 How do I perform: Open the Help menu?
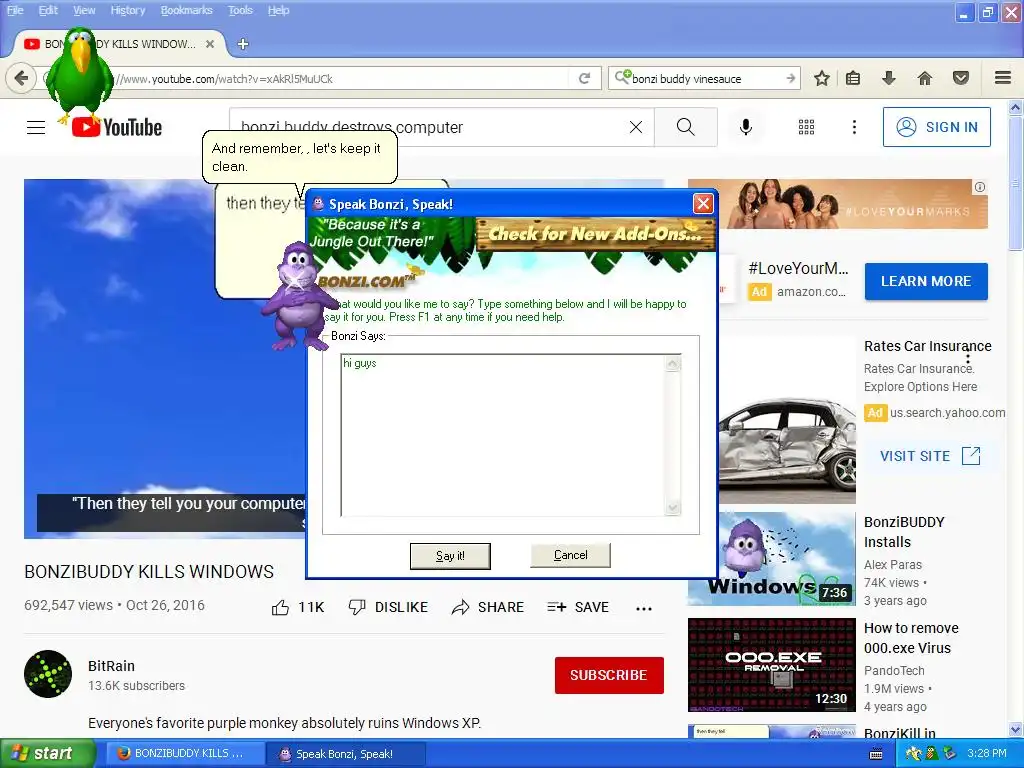point(279,10)
